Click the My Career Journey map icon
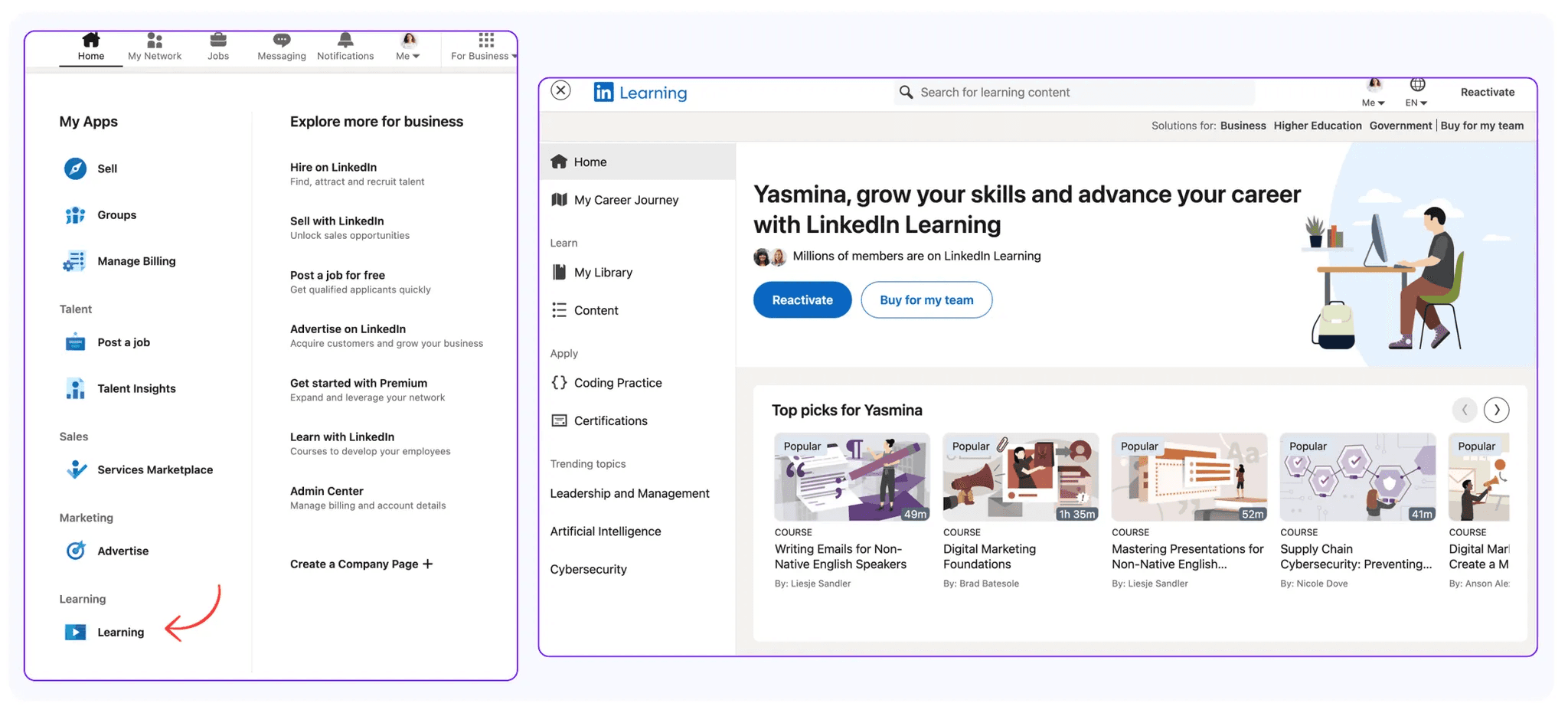This screenshot has width=1568, height=713. tap(560, 200)
